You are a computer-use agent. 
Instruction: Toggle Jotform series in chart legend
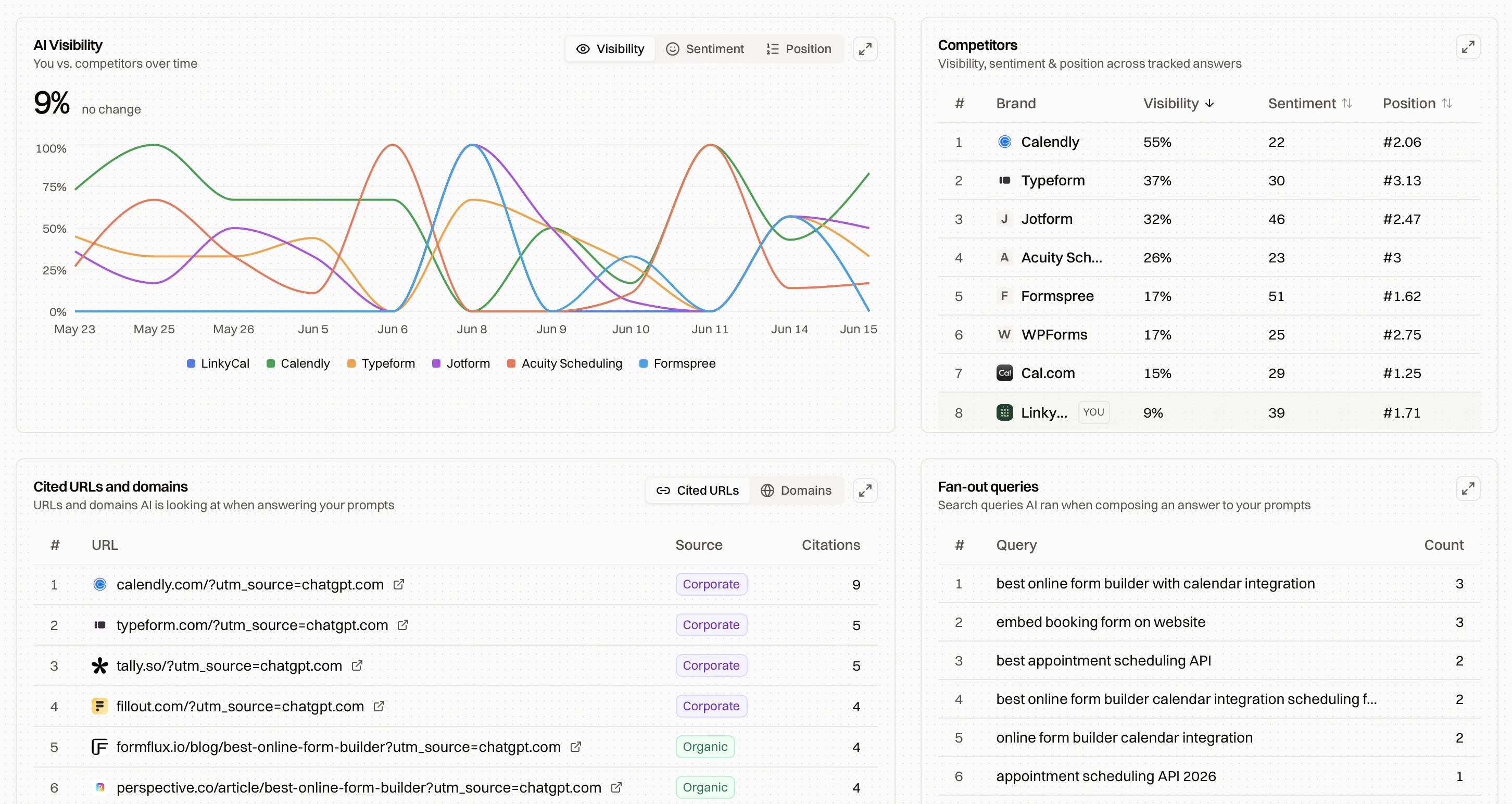461,364
